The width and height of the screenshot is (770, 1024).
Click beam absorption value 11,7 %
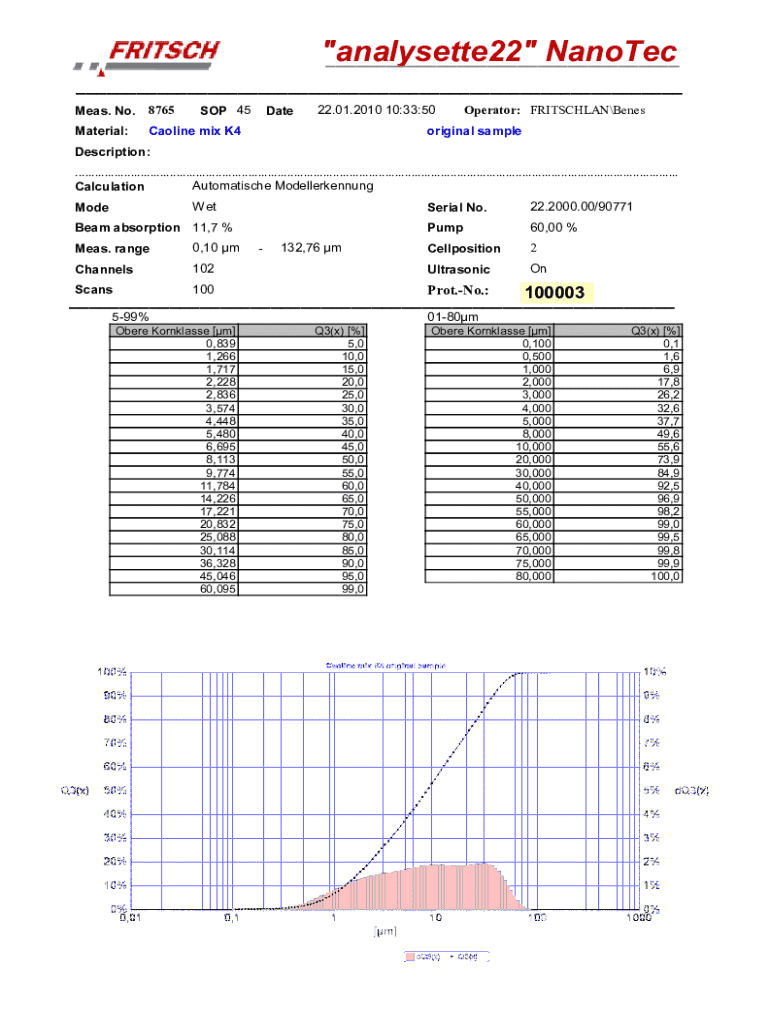[x=212, y=227]
